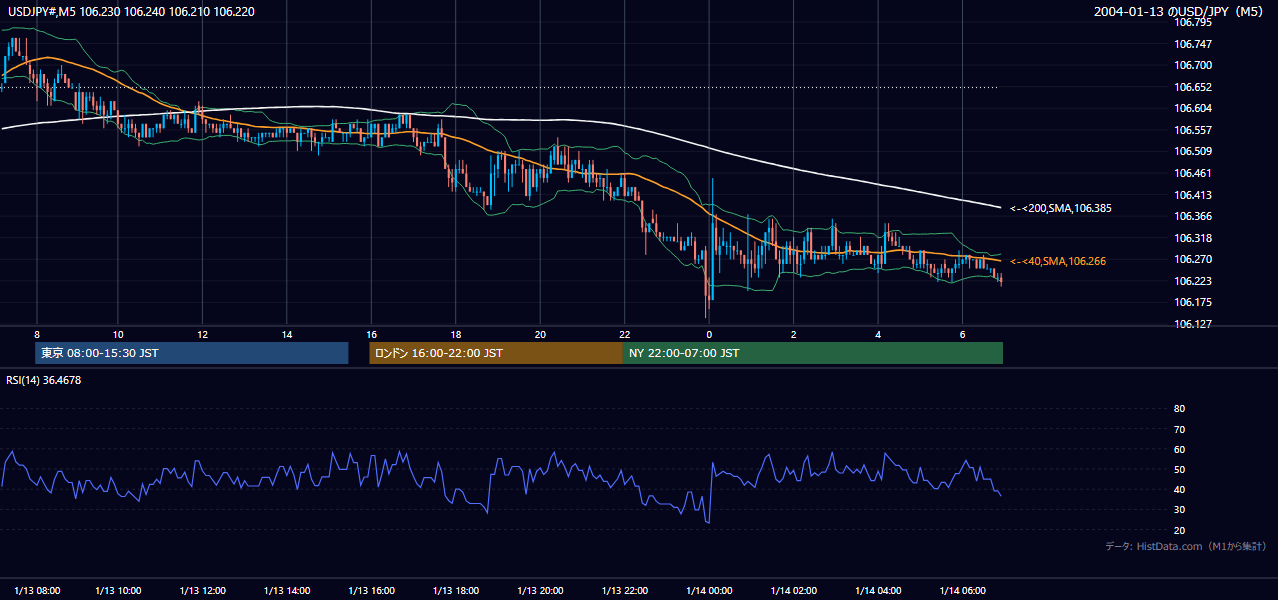Click the 200 SMA 106.385 label
Image resolution: width=1278 pixels, height=600 pixels.
tap(1061, 209)
